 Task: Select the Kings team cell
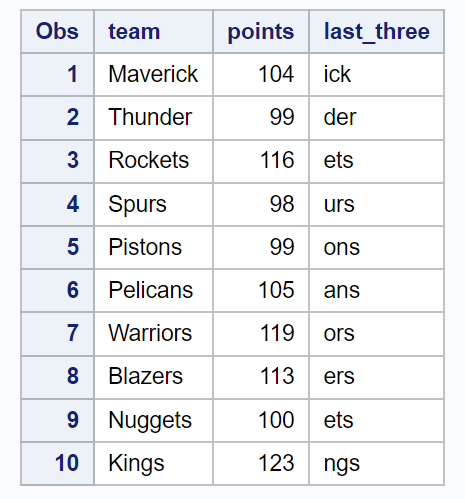154,463
